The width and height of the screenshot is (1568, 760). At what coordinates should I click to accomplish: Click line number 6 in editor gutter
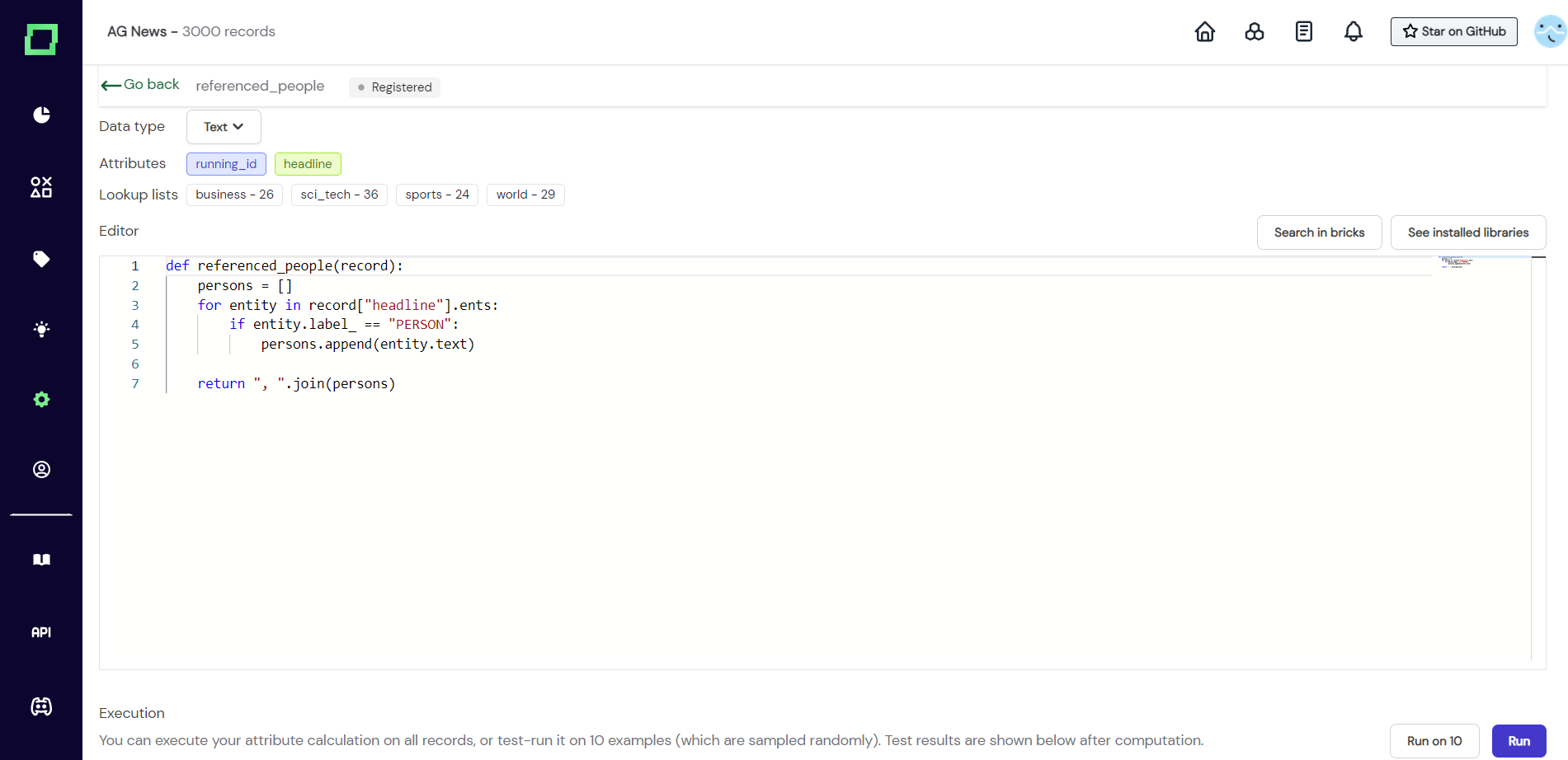pyautogui.click(x=135, y=364)
